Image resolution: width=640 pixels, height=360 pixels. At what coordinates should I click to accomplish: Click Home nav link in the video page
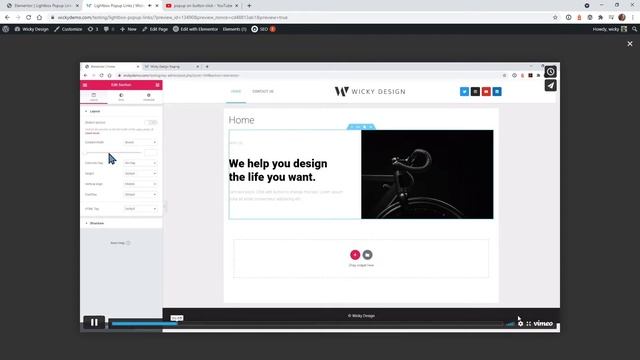tap(236, 91)
